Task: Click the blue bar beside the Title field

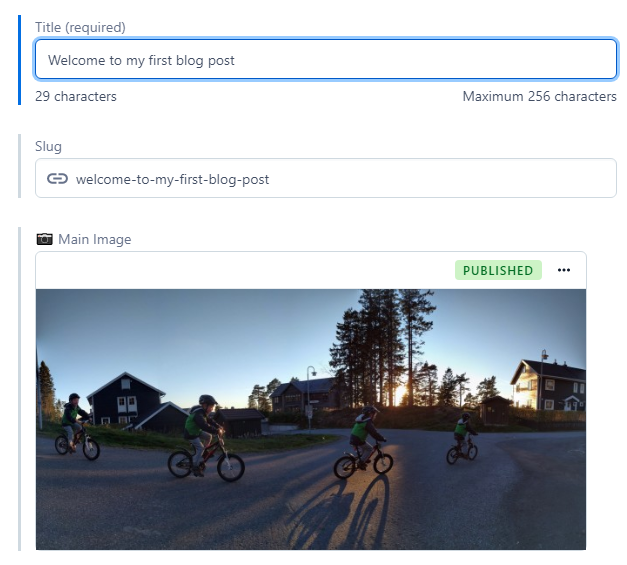Action: point(19,60)
